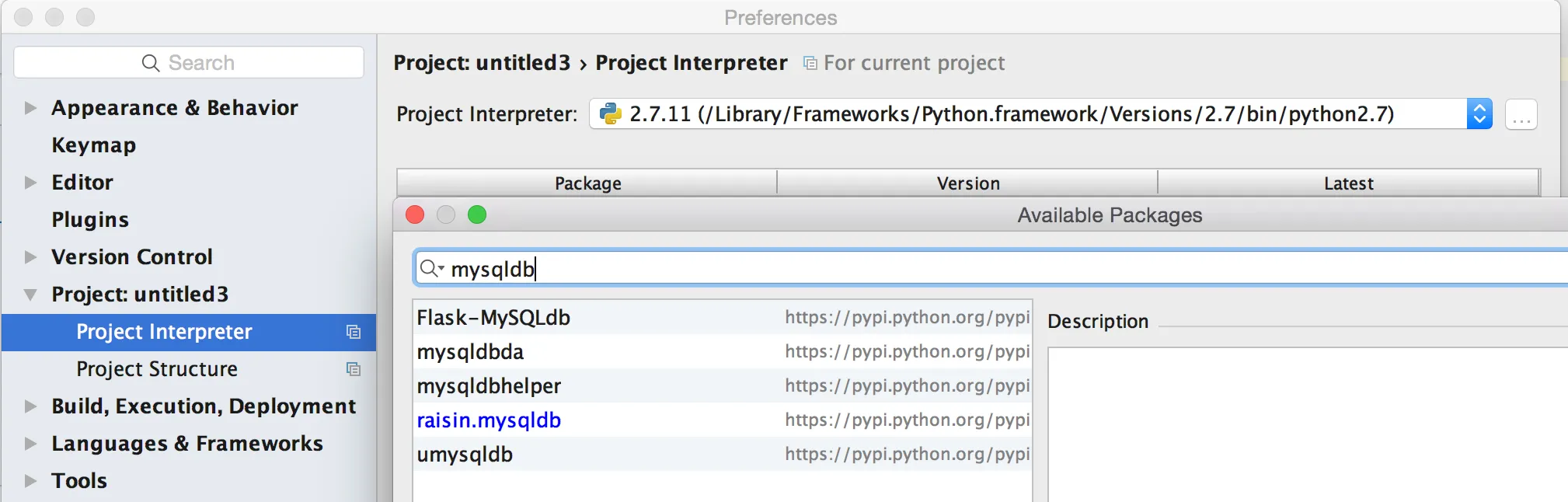Image resolution: width=1568 pixels, height=502 pixels.
Task: Click the magnifier icon in the Preferences search
Action: tap(151, 63)
